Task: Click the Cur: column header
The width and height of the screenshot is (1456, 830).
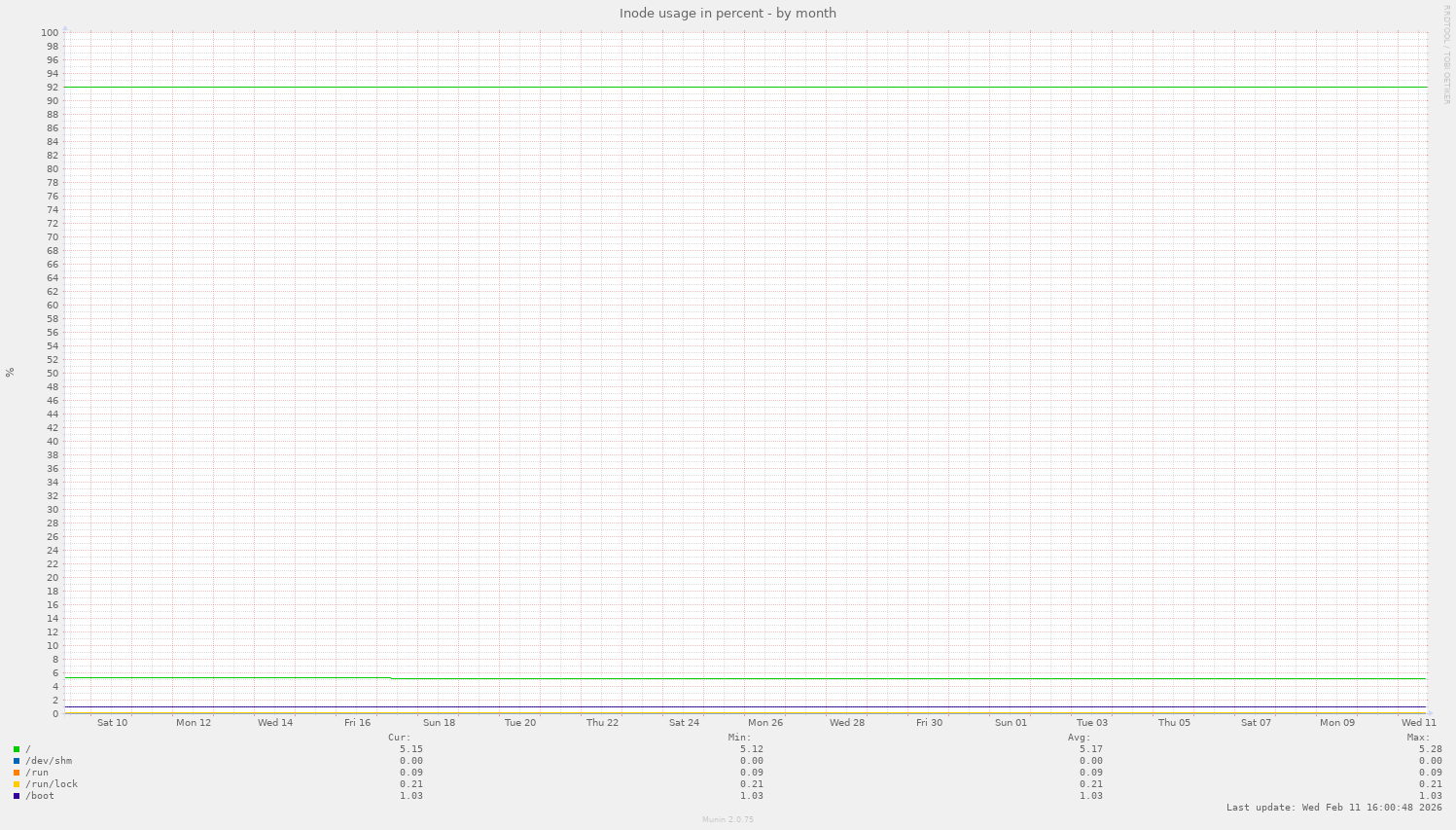Action: click(x=401, y=737)
